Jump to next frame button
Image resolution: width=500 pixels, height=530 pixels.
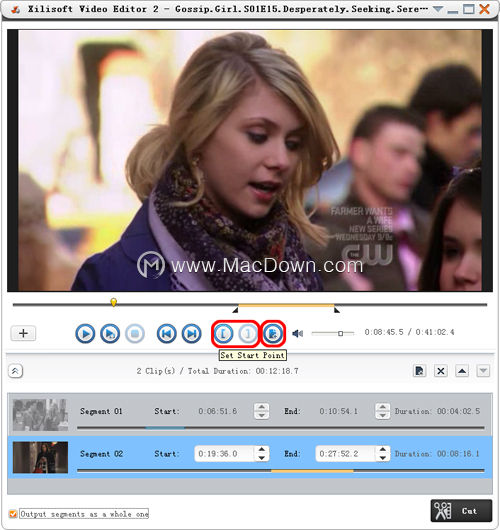pos(192,334)
